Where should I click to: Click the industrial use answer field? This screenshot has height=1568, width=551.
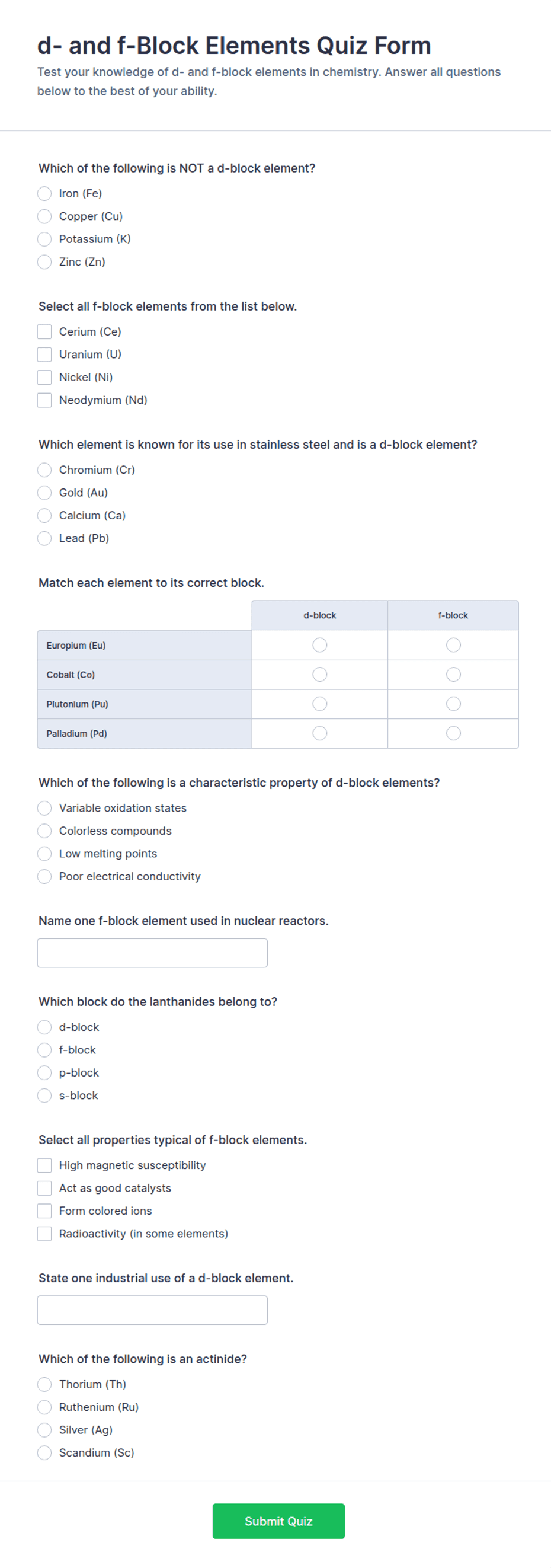[152, 1310]
